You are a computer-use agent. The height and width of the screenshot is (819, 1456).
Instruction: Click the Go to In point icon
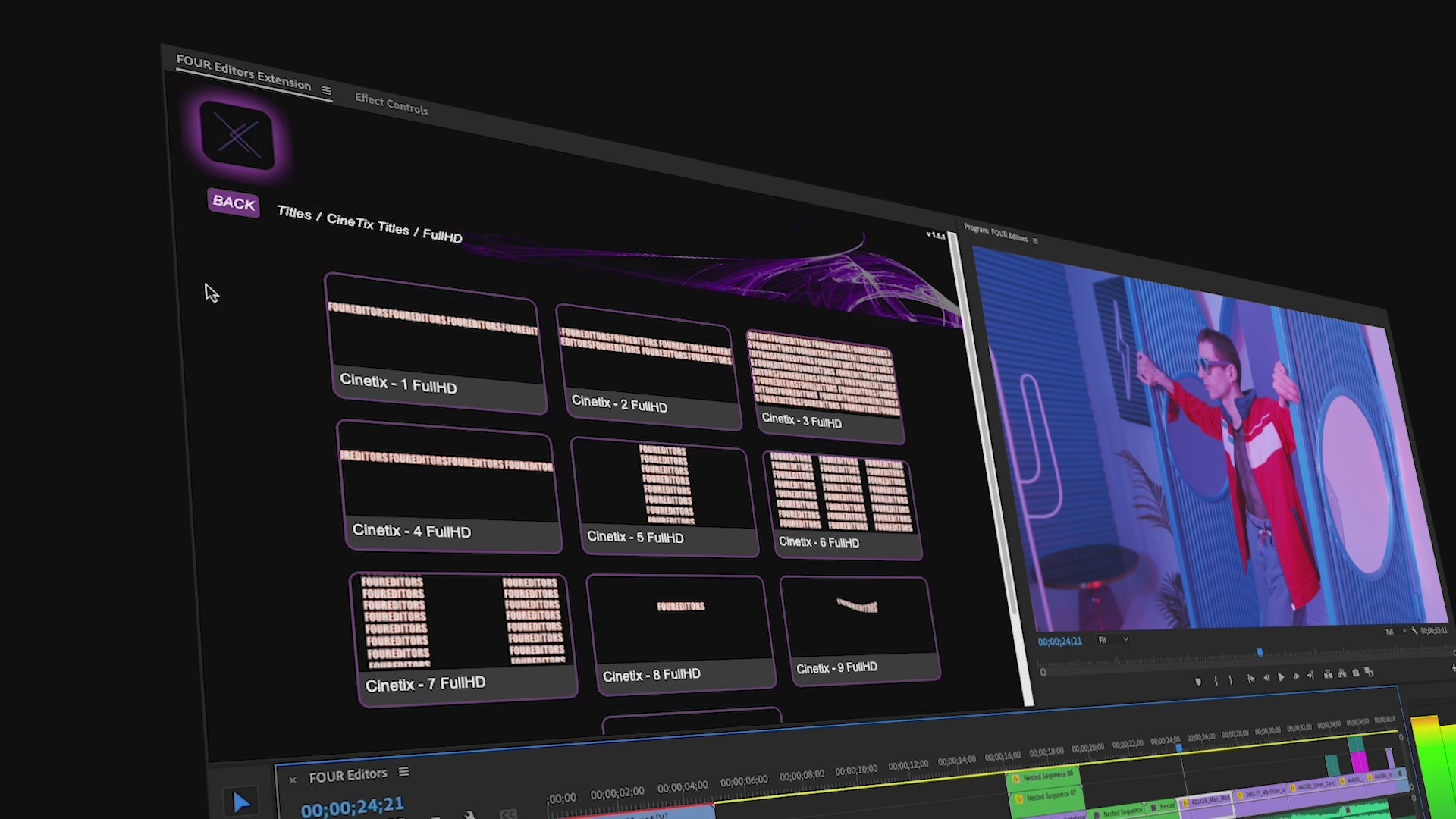tap(1250, 679)
